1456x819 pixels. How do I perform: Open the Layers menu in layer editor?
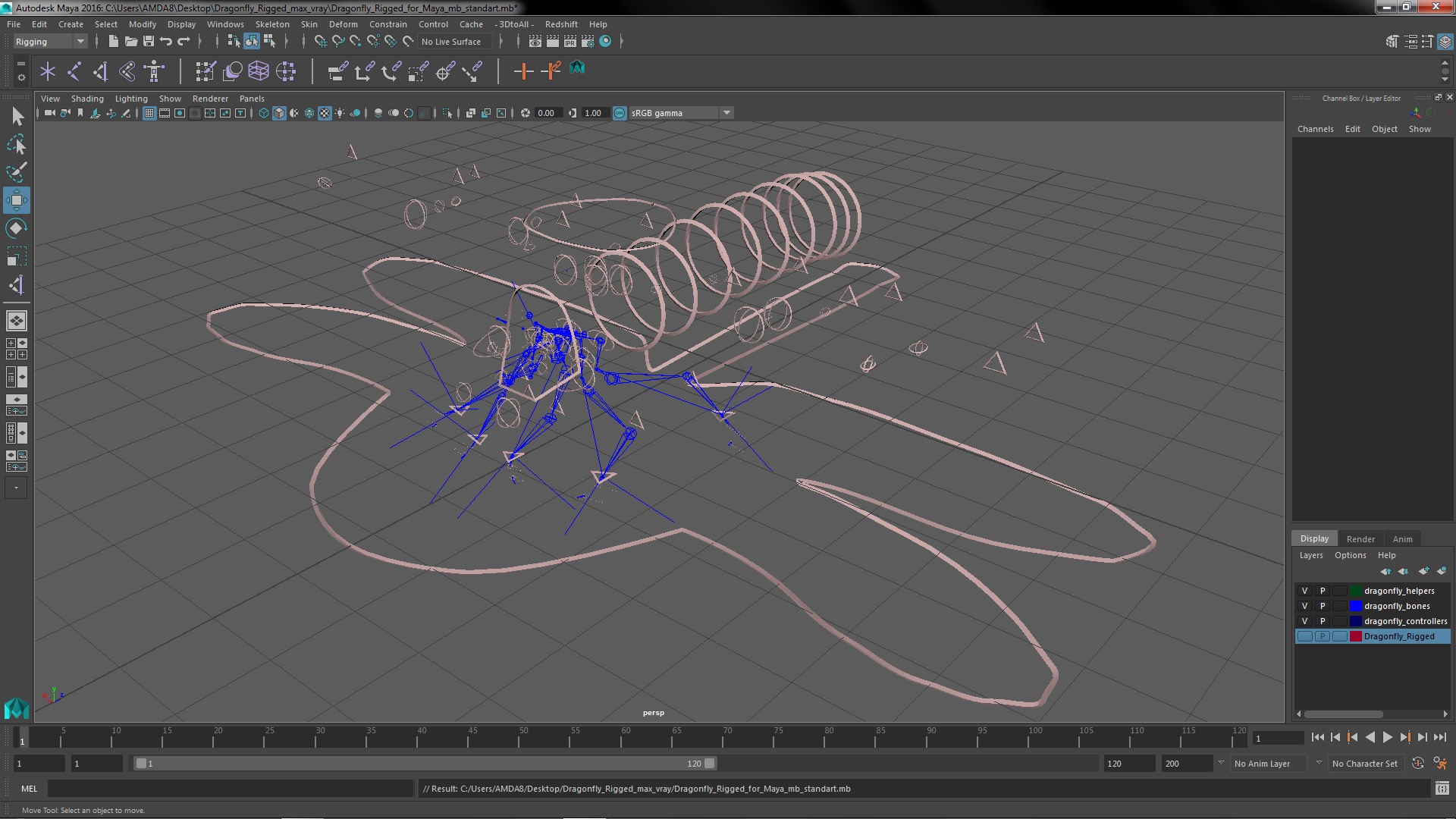click(1311, 555)
